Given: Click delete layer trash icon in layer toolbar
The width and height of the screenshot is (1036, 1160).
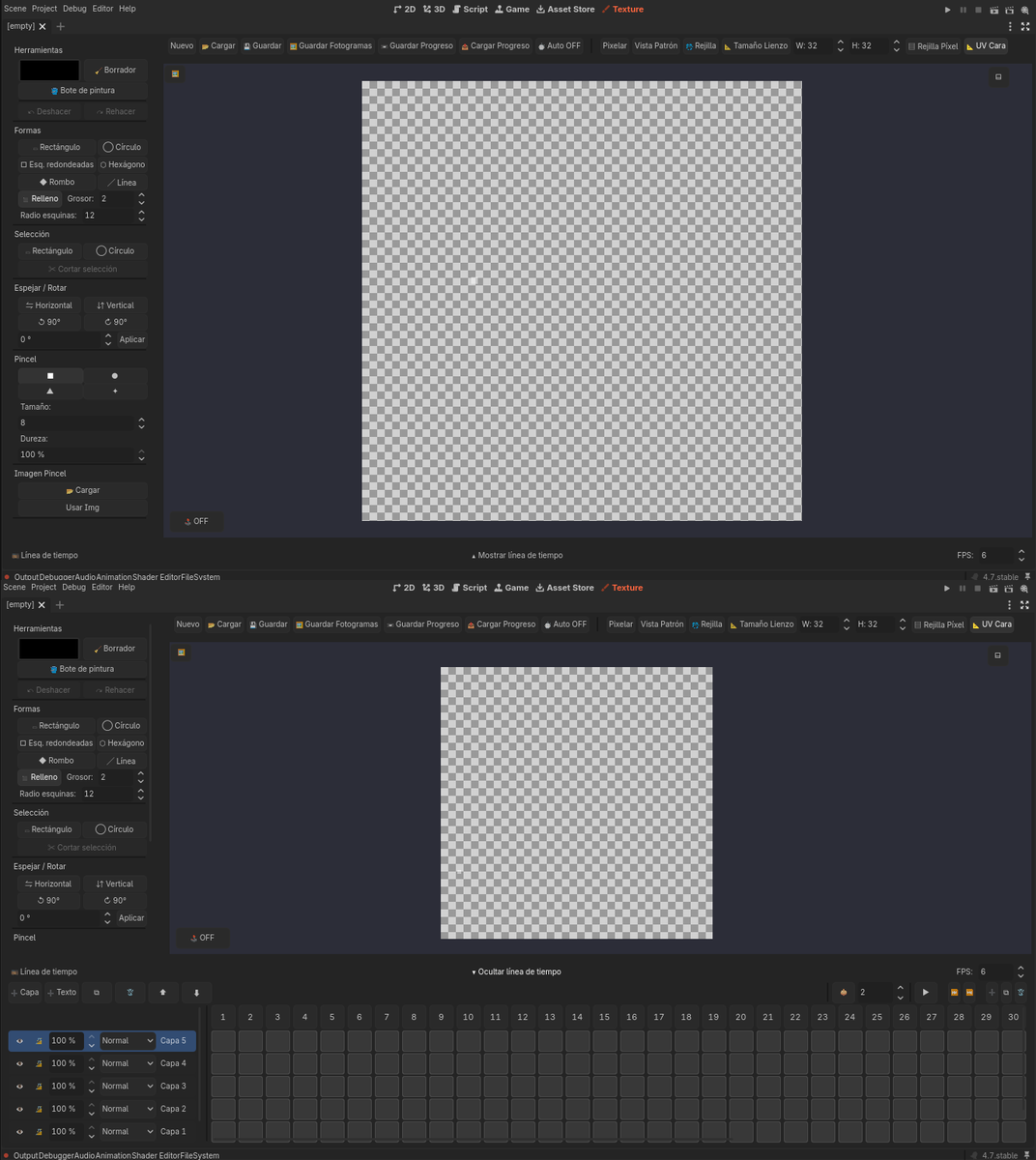Looking at the screenshot, I should click(x=130, y=993).
